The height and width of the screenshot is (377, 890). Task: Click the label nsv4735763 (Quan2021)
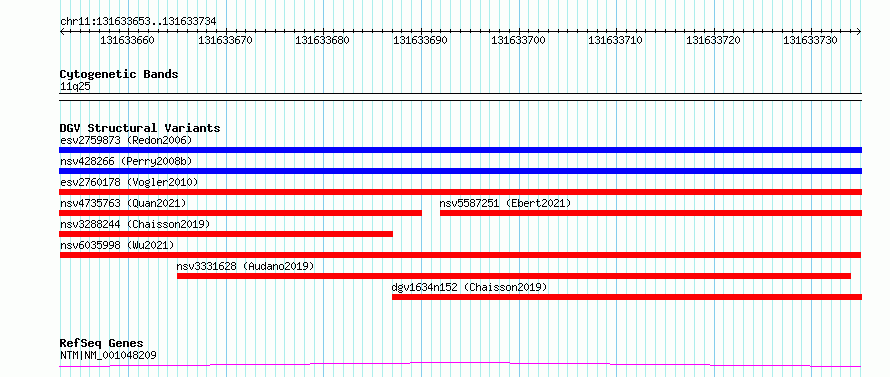123,203
